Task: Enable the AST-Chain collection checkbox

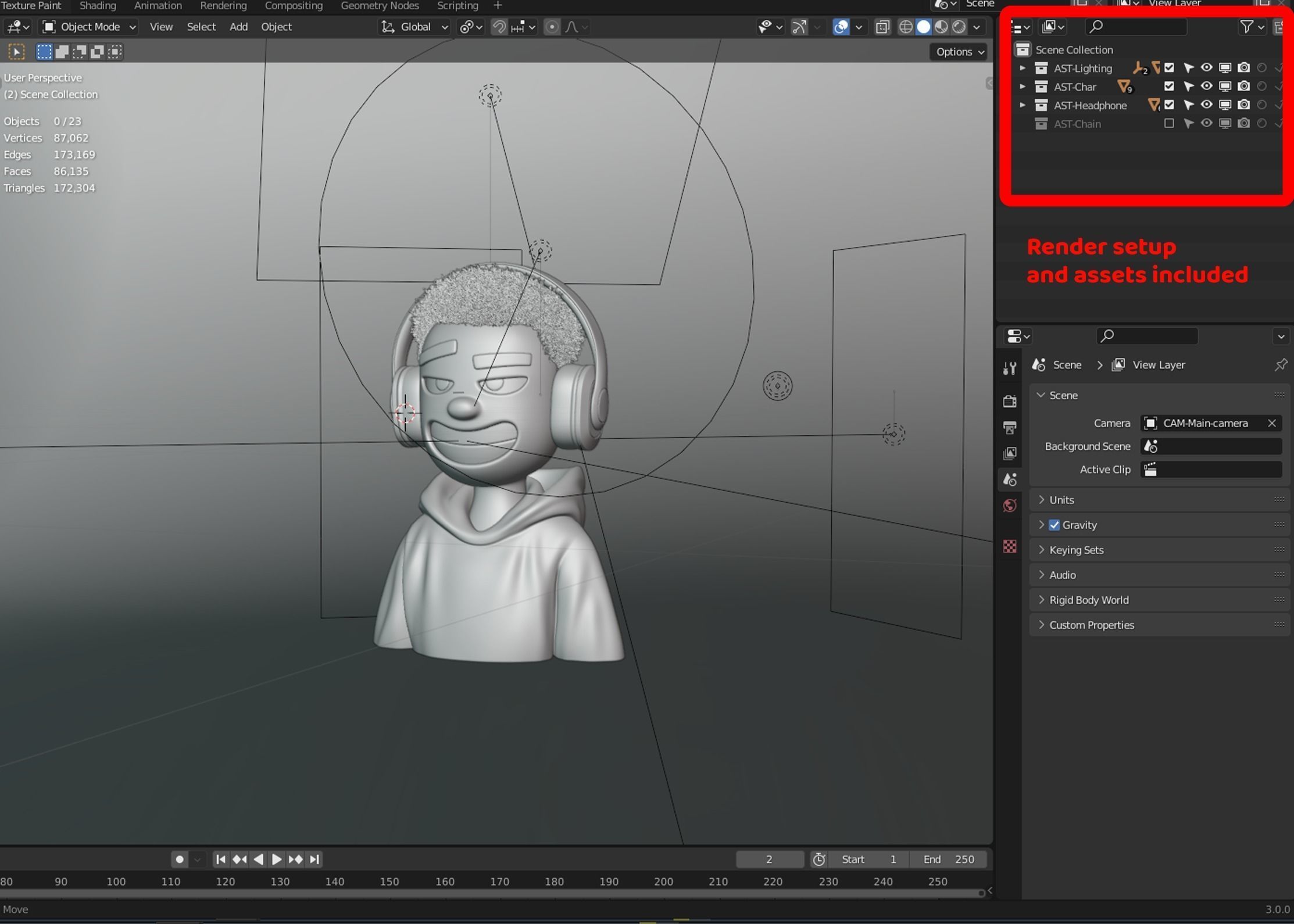Action: click(x=1168, y=124)
